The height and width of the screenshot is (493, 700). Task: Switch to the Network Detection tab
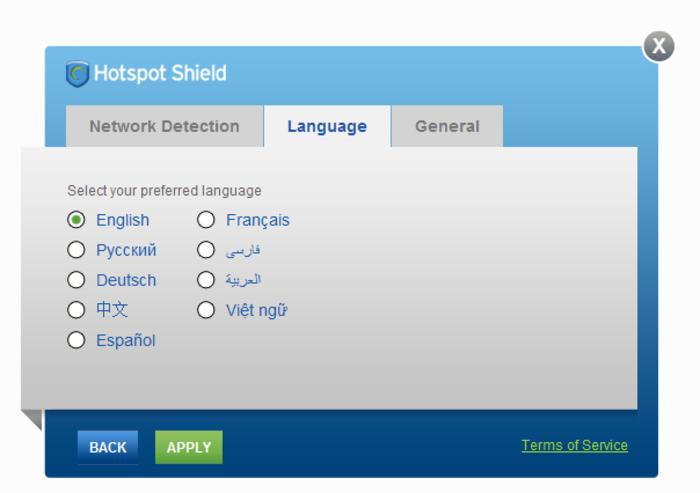tap(164, 126)
